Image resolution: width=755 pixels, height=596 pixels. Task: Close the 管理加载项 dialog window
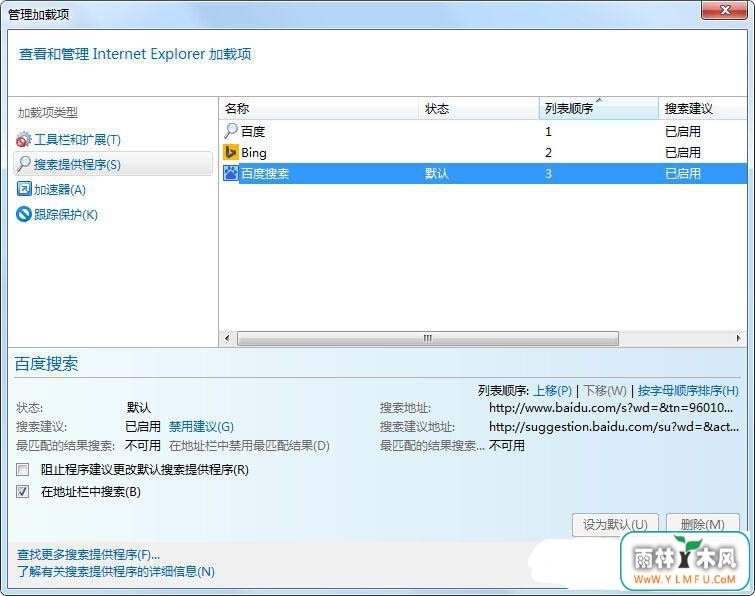pyautogui.click(x=724, y=10)
